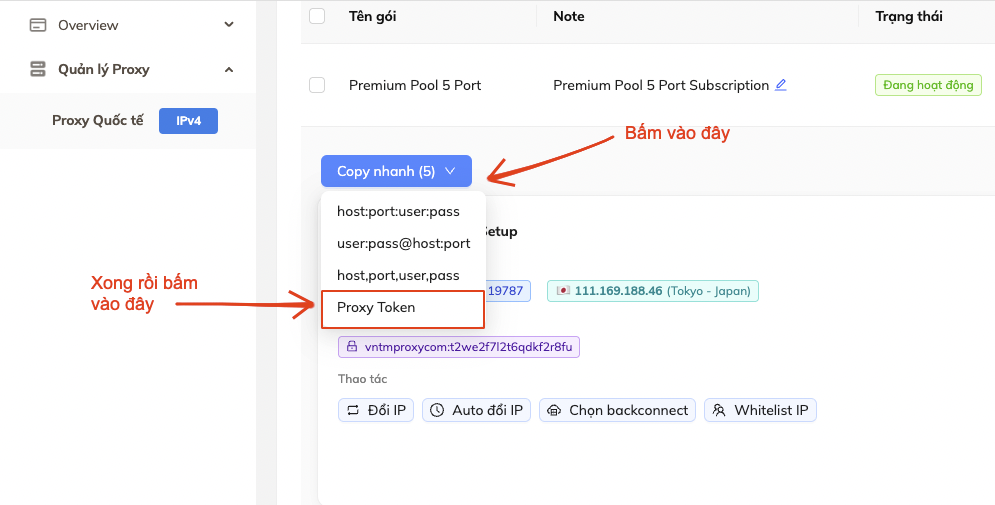
Task: Click the Đổi IP swap icon
Action: coord(353,410)
